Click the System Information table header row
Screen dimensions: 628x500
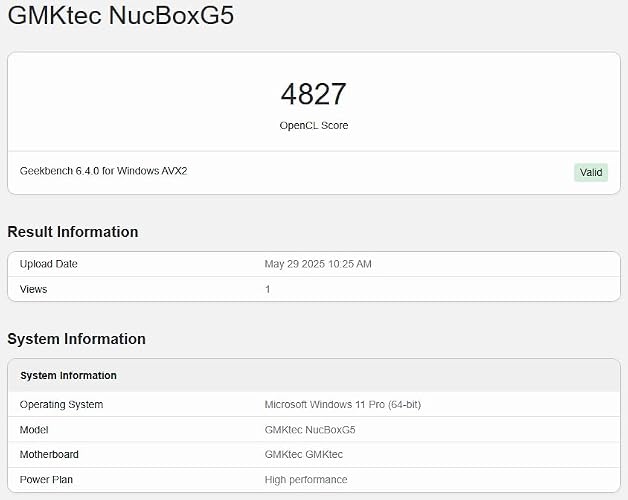314,375
